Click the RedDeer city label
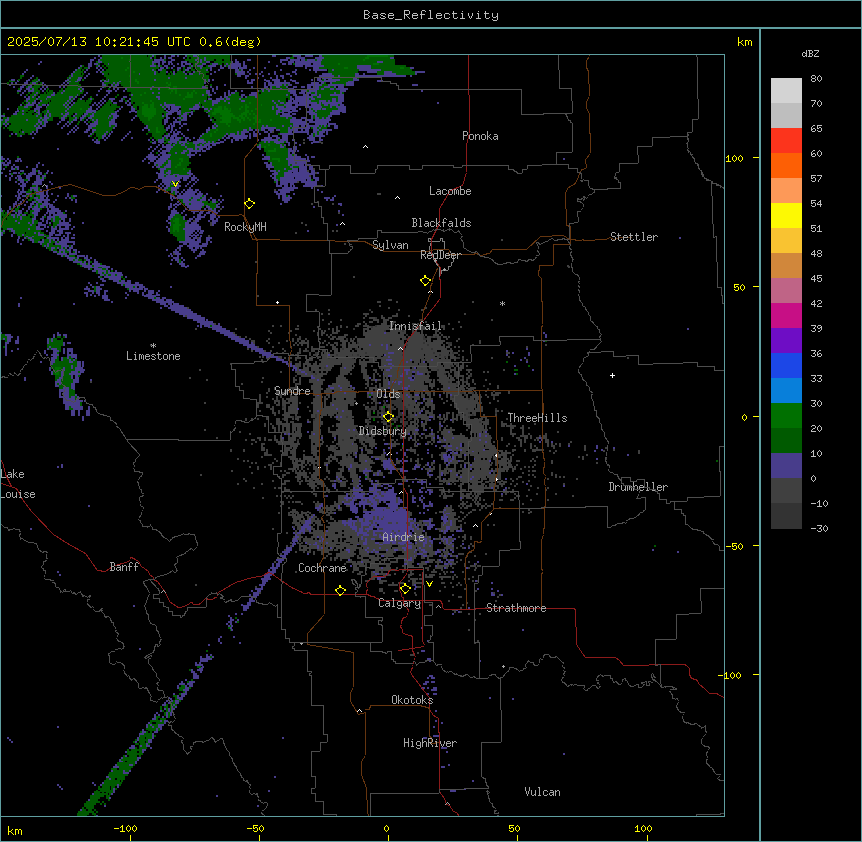This screenshot has height=842, width=862. pos(440,255)
